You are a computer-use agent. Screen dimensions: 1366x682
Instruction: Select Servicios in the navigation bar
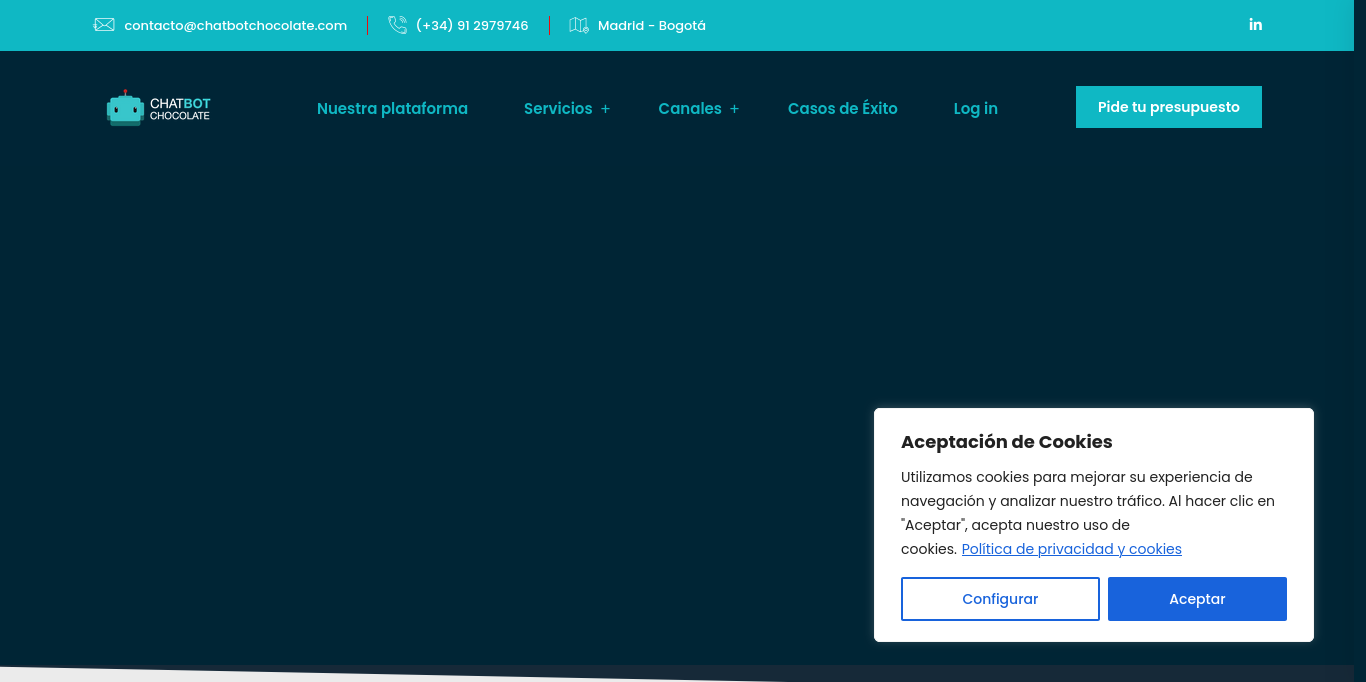coord(557,109)
